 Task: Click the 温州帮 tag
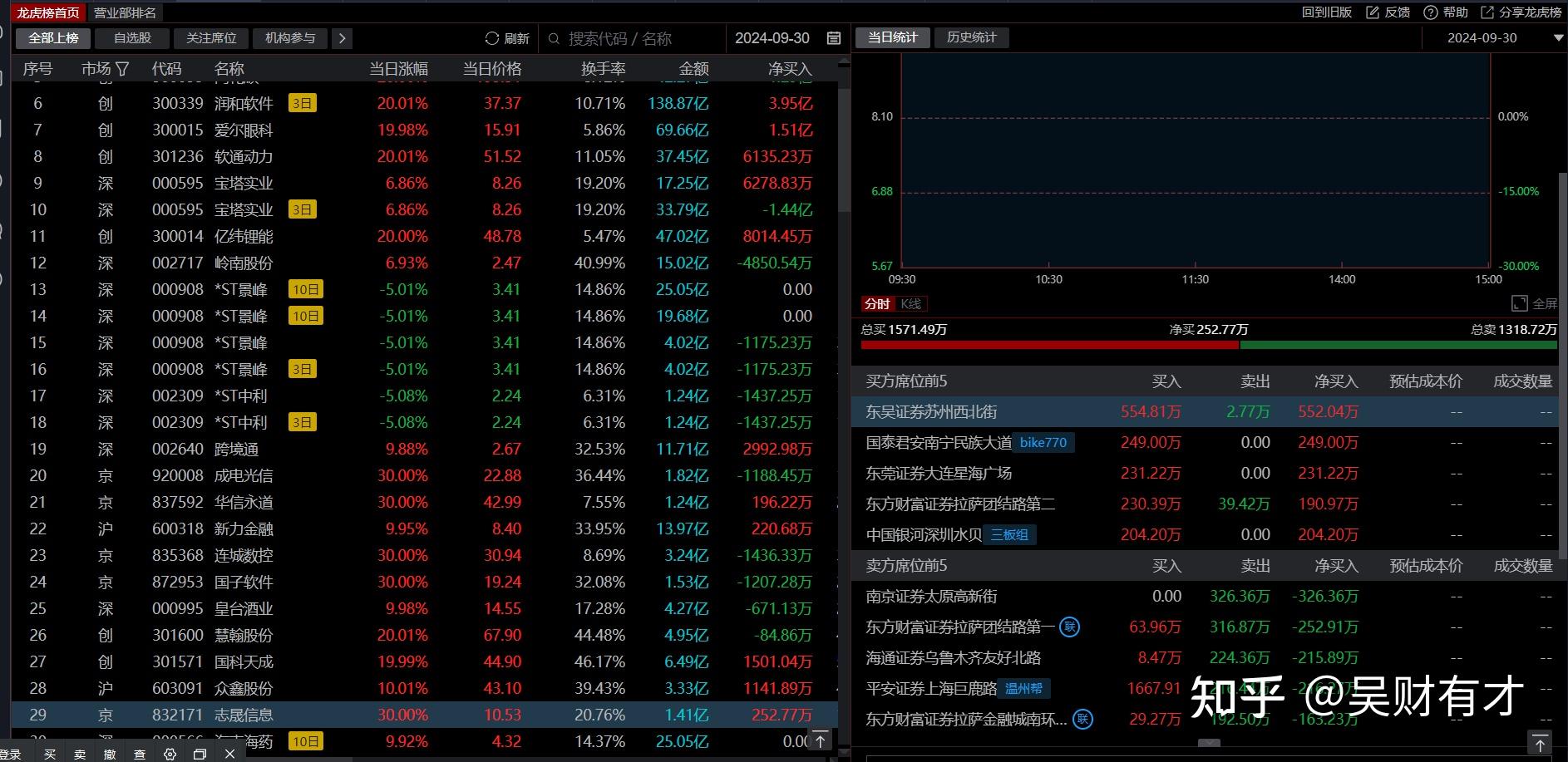1024,688
